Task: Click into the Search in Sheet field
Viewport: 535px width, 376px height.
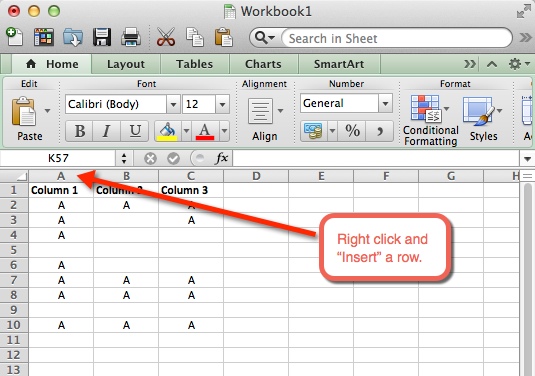Action: click(396, 38)
